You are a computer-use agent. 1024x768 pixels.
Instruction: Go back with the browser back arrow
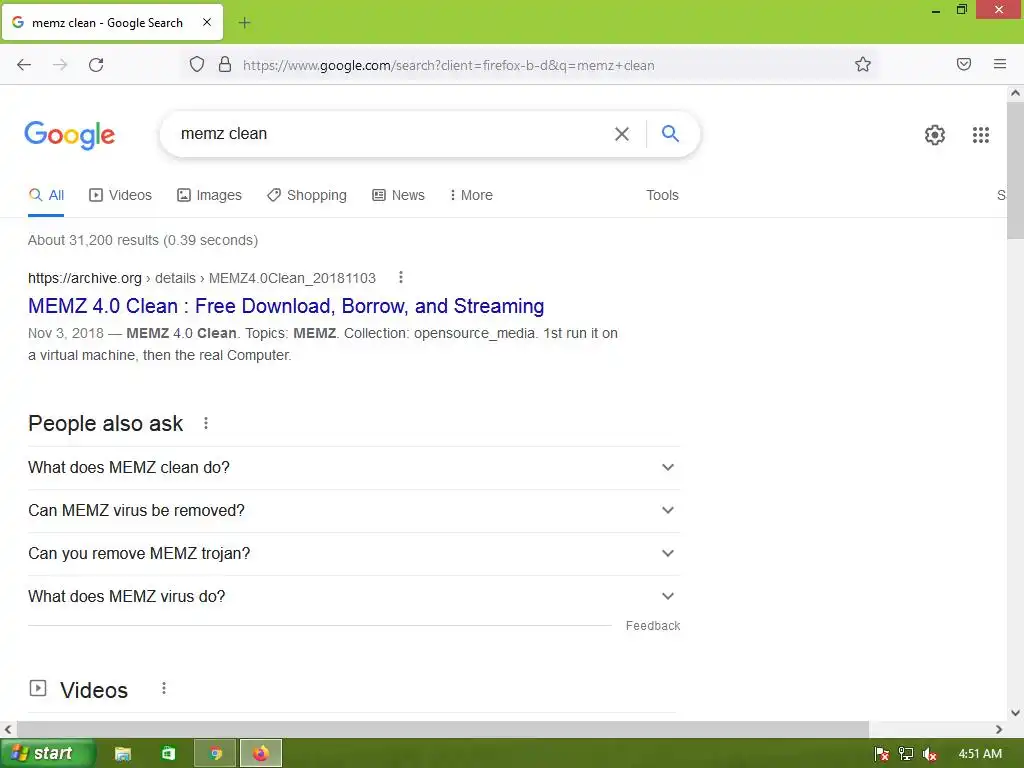(24, 65)
